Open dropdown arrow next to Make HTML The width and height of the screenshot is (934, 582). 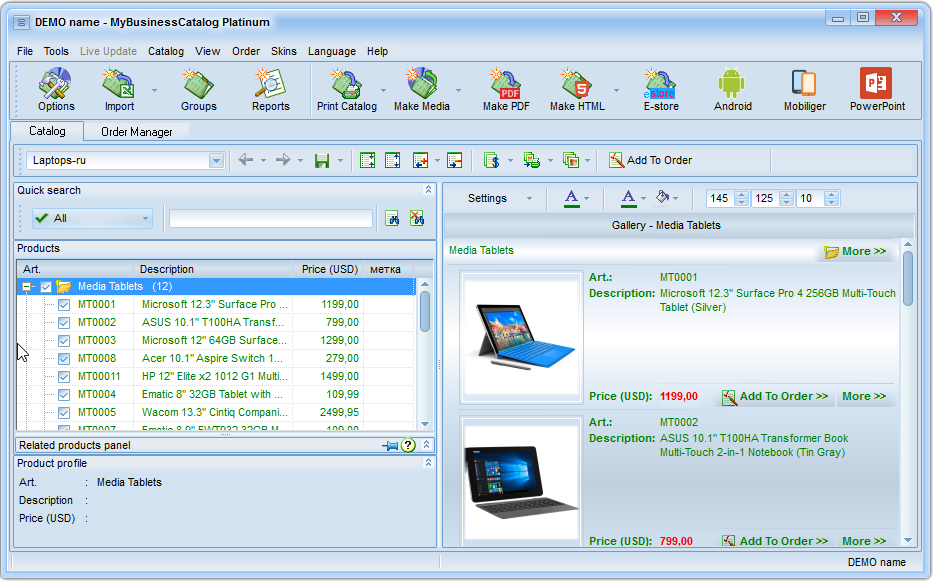click(x=616, y=91)
